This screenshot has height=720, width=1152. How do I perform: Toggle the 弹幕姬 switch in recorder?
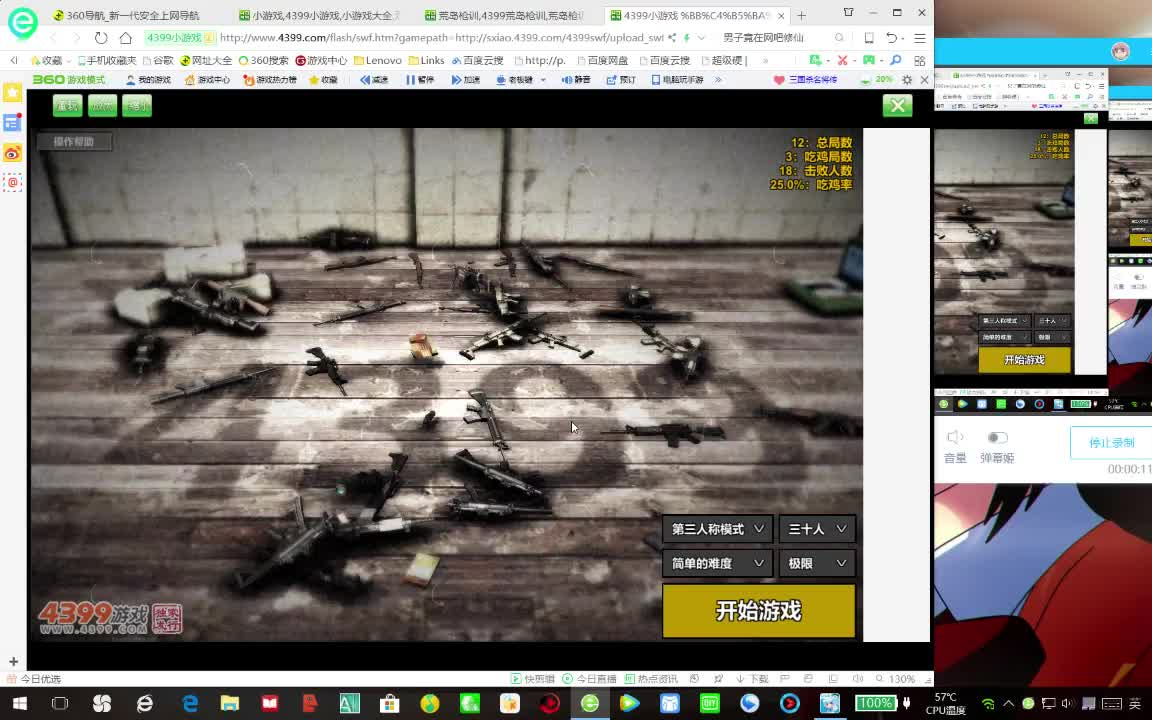pos(997,438)
